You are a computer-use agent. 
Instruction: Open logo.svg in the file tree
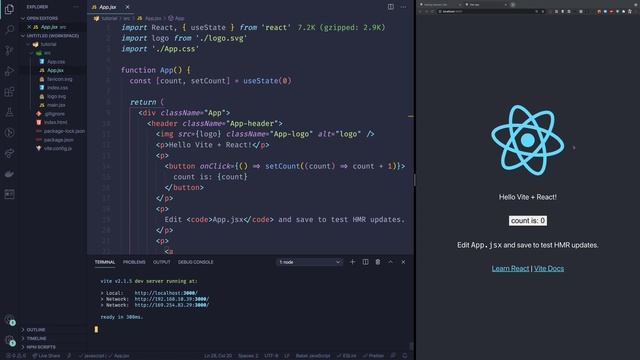tap(56, 96)
